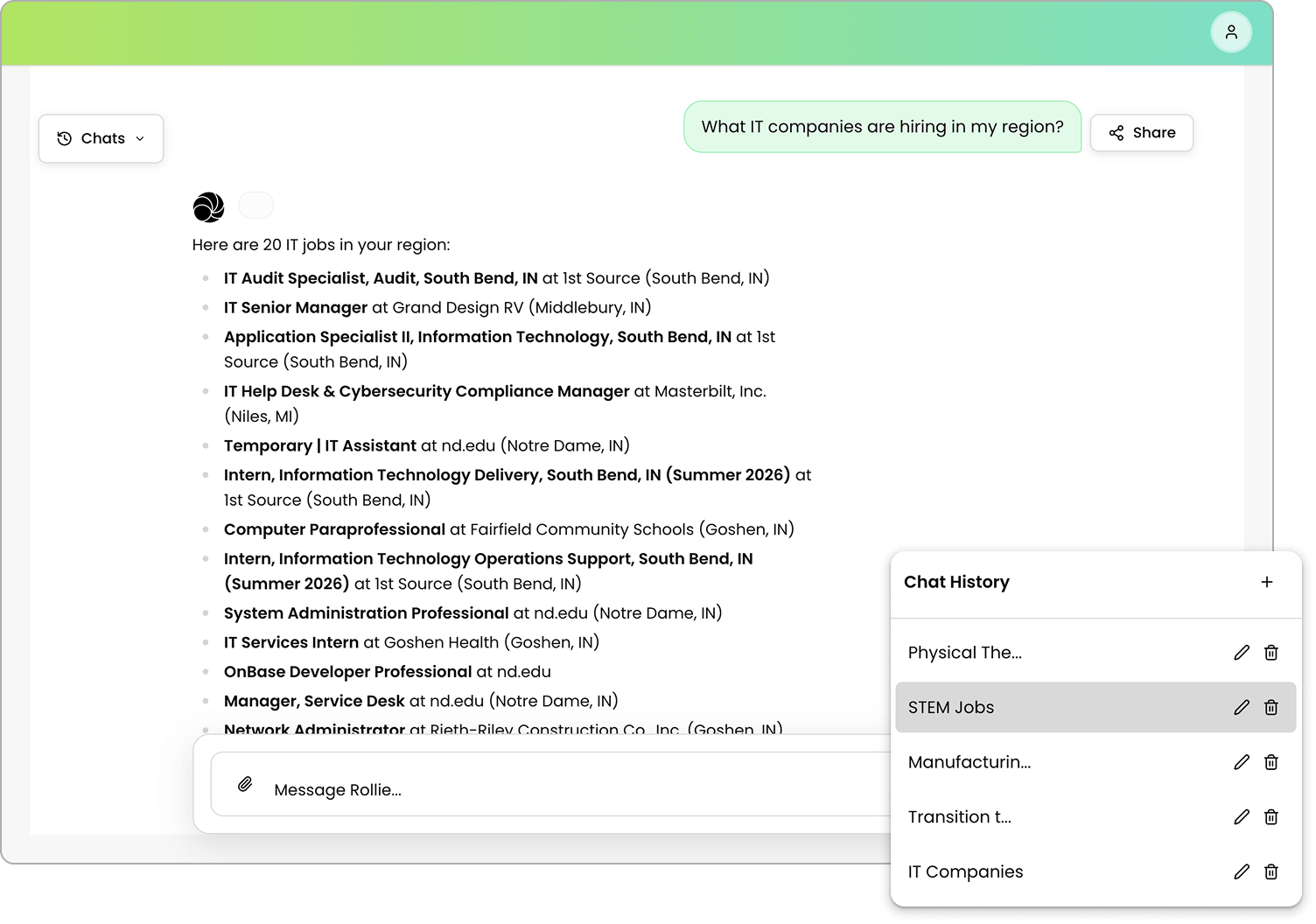Open the user profile avatar top right
The image size is (1316, 924).
tap(1232, 31)
